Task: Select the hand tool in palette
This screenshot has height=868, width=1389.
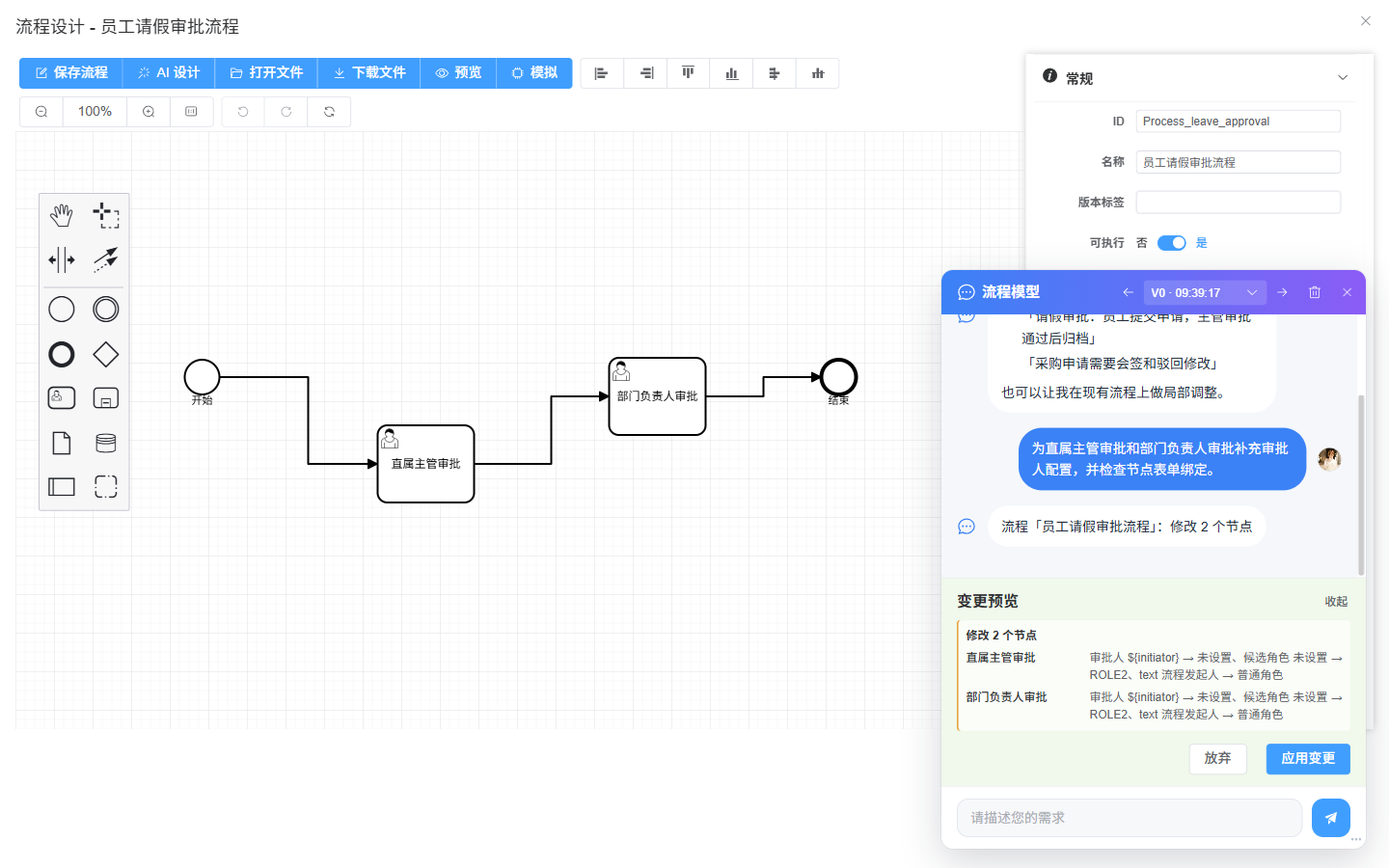Action: point(62,215)
